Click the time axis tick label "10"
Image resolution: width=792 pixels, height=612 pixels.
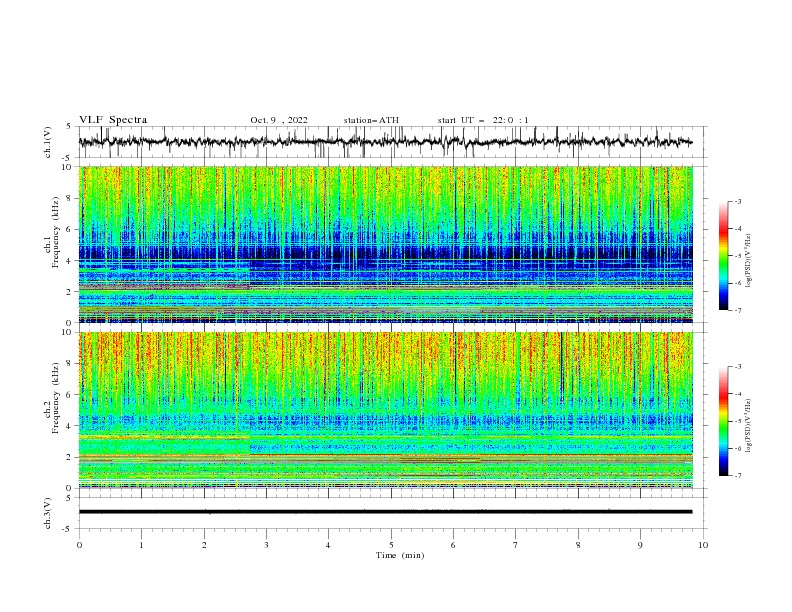pos(703,545)
